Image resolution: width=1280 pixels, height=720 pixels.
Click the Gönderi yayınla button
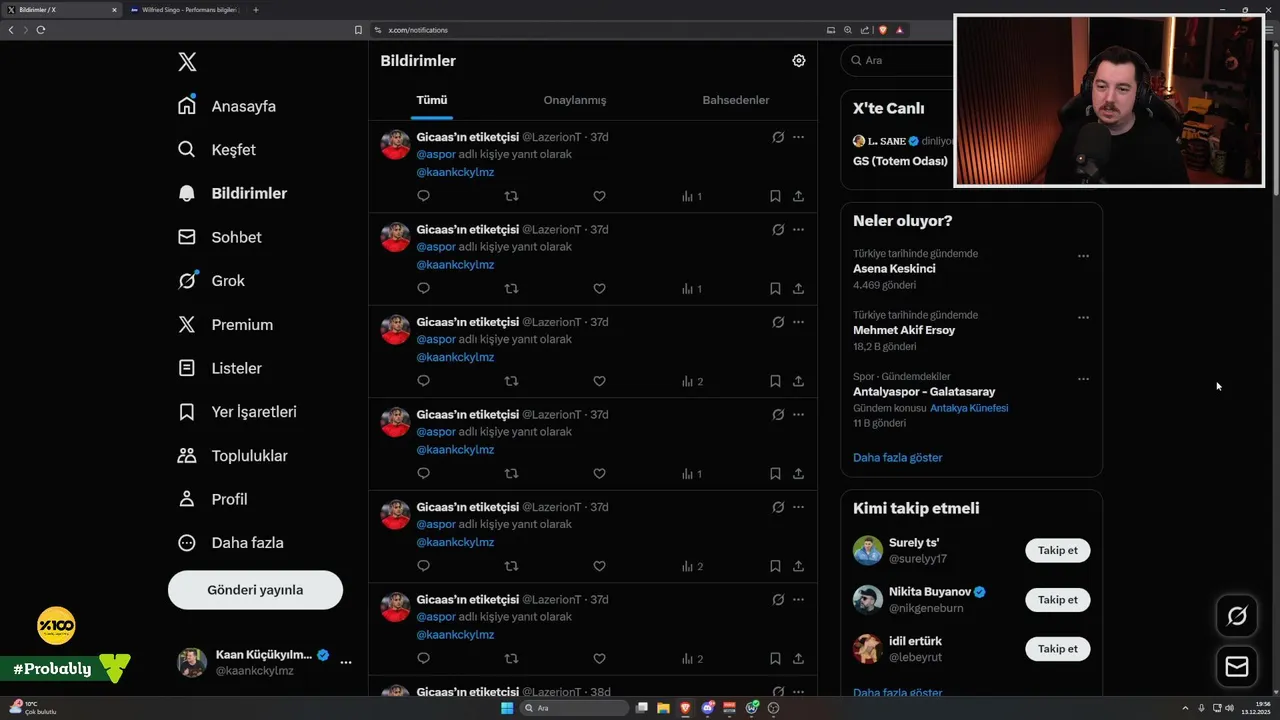[x=255, y=590]
